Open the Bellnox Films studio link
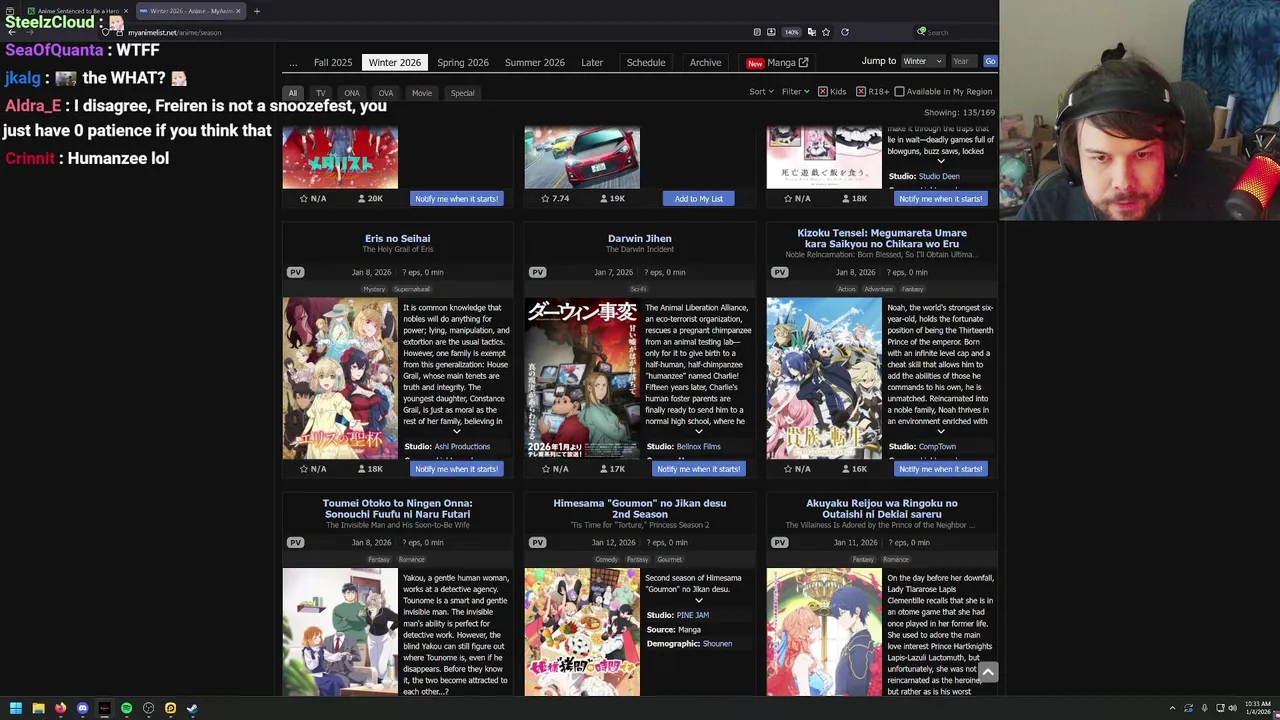The height and width of the screenshot is (720, 1280). click(698, 446)
